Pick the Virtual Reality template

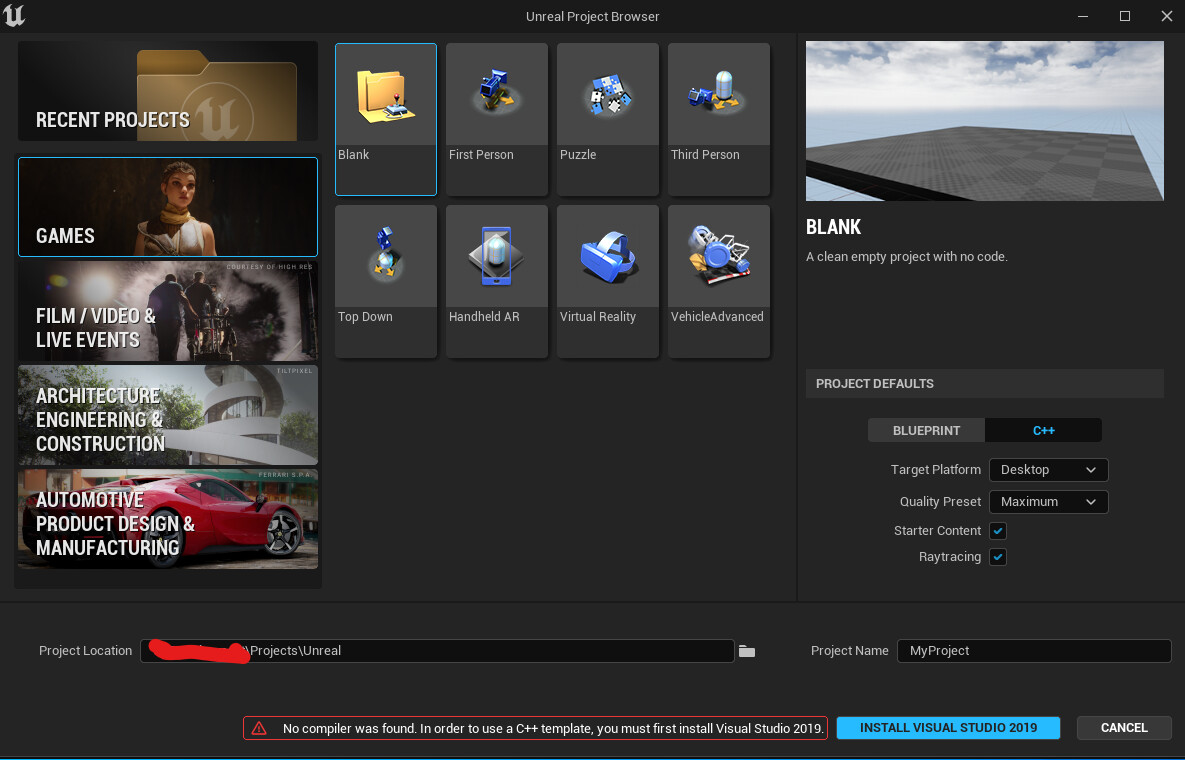[x=608, y=281]
